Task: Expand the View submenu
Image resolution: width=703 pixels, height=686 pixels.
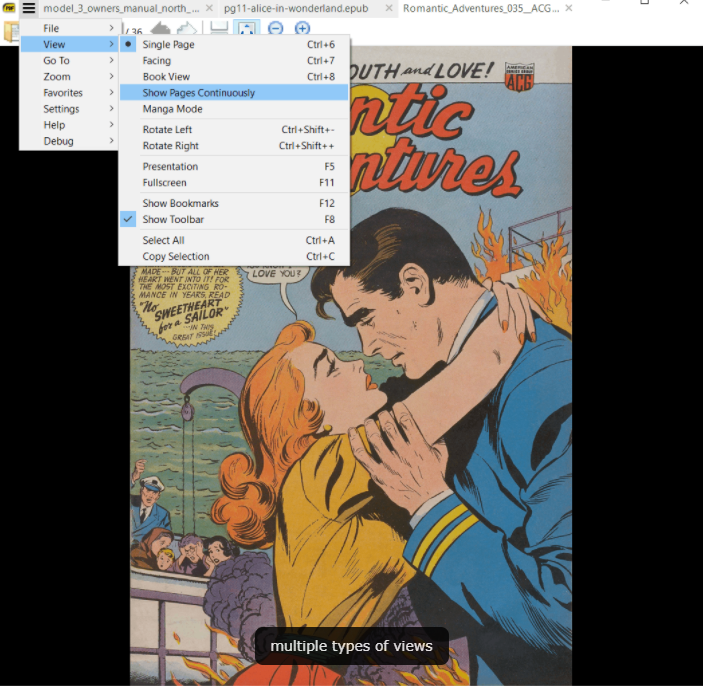Action: coord(69,44)
